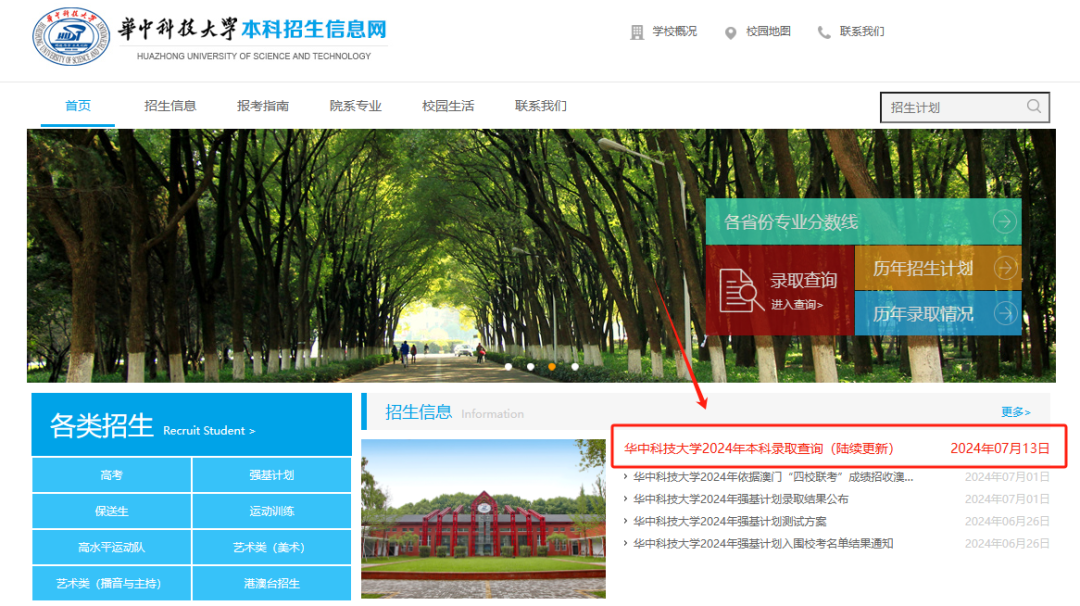Open 联系我们 link in the top header

click(x=862, y=32)
